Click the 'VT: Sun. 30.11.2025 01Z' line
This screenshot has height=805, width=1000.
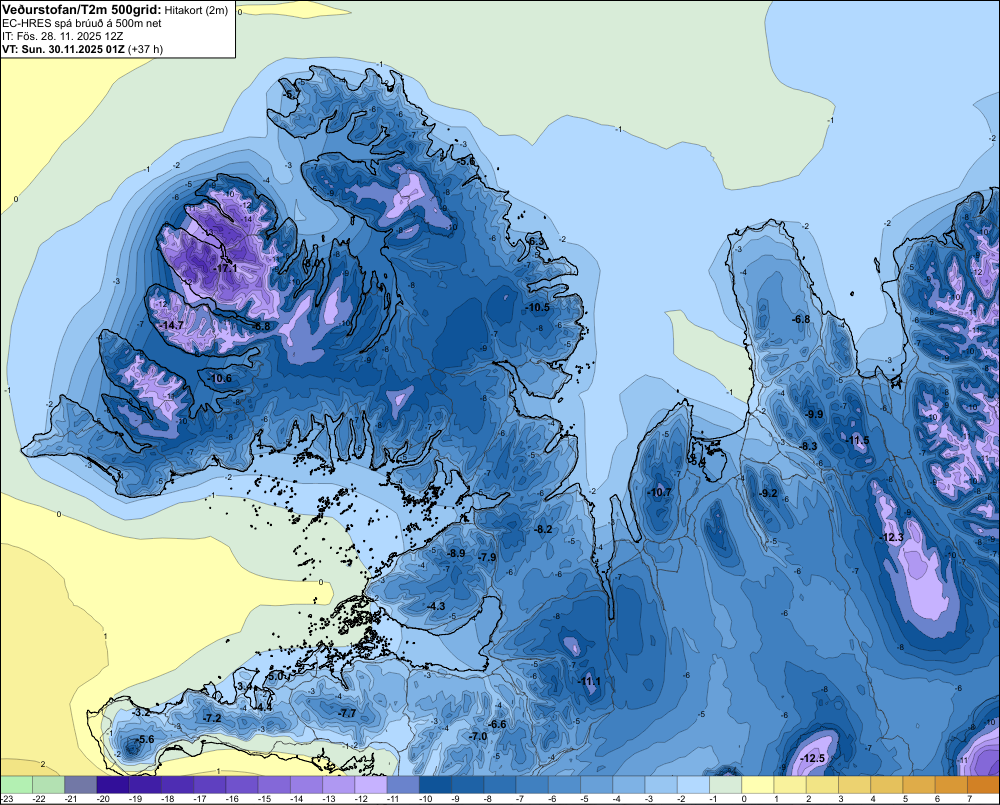point(64,49)
